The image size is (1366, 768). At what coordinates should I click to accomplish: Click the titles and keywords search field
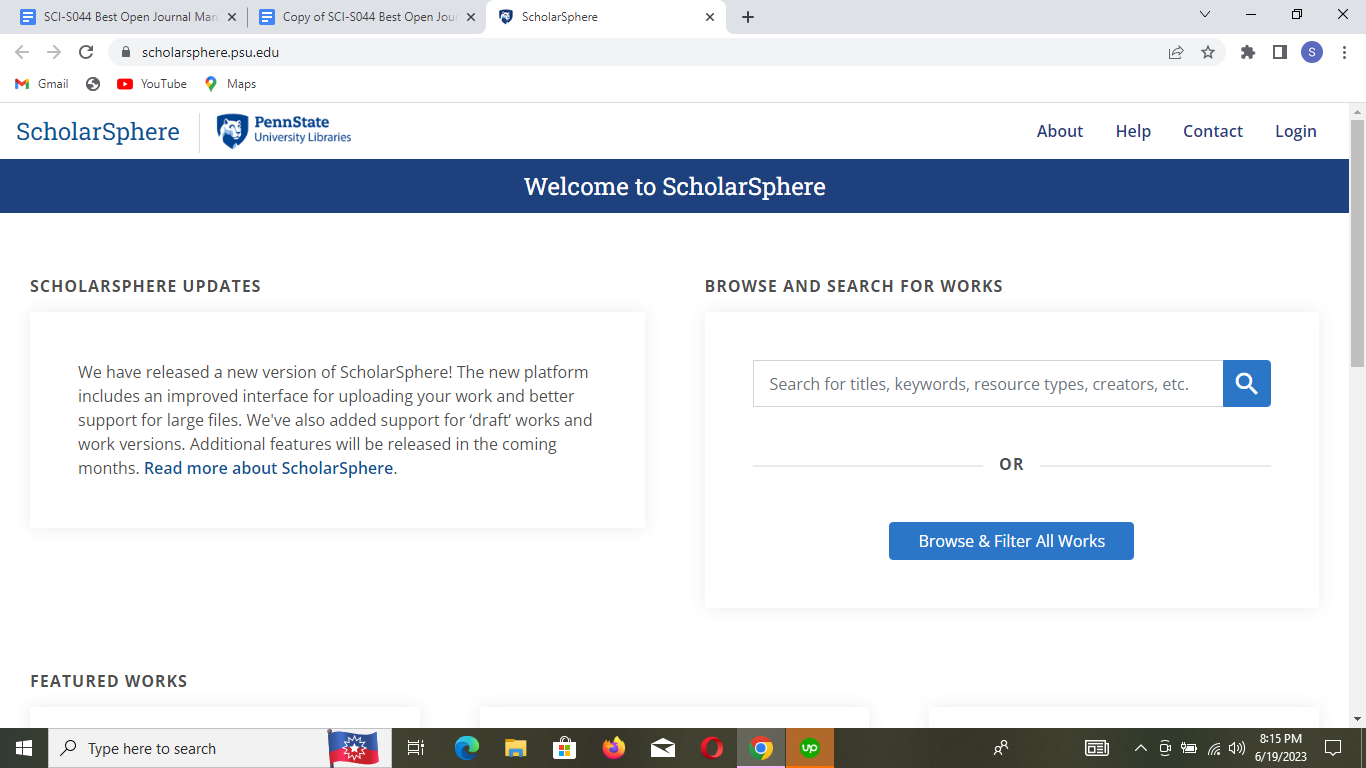coord(987,383)
